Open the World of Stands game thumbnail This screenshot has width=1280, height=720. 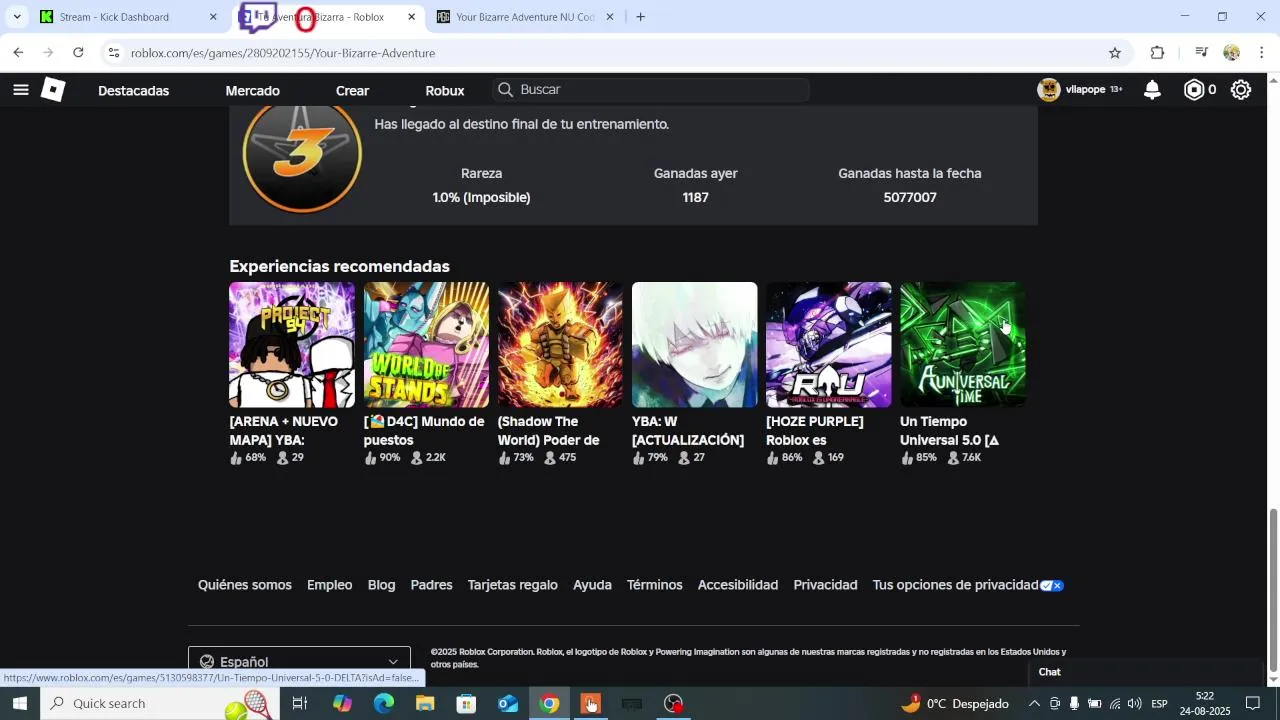(426, 344)
